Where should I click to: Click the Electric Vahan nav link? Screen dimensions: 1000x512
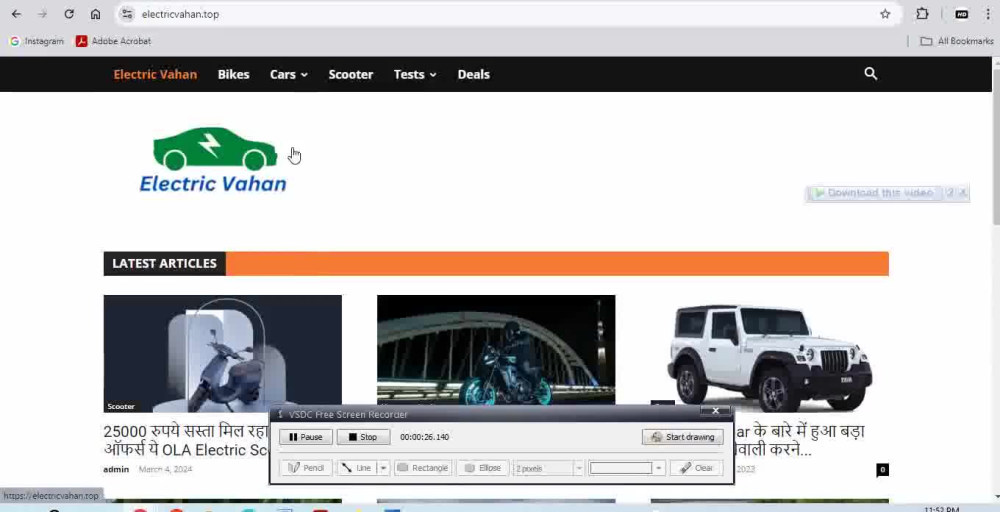coord(155,74)
